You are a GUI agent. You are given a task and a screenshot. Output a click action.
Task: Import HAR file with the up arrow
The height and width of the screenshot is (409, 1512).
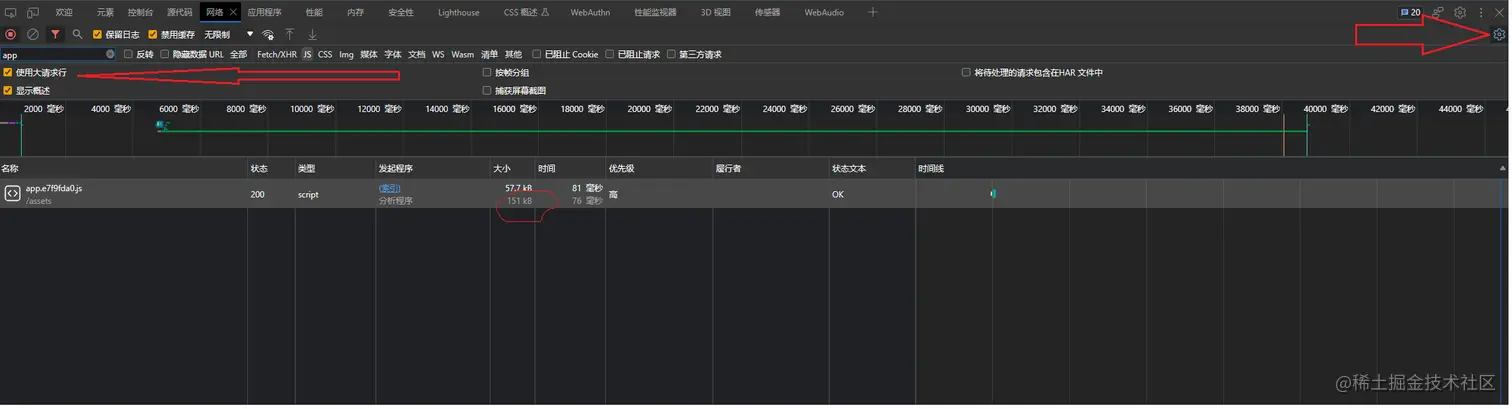click(x=290, y=34)
